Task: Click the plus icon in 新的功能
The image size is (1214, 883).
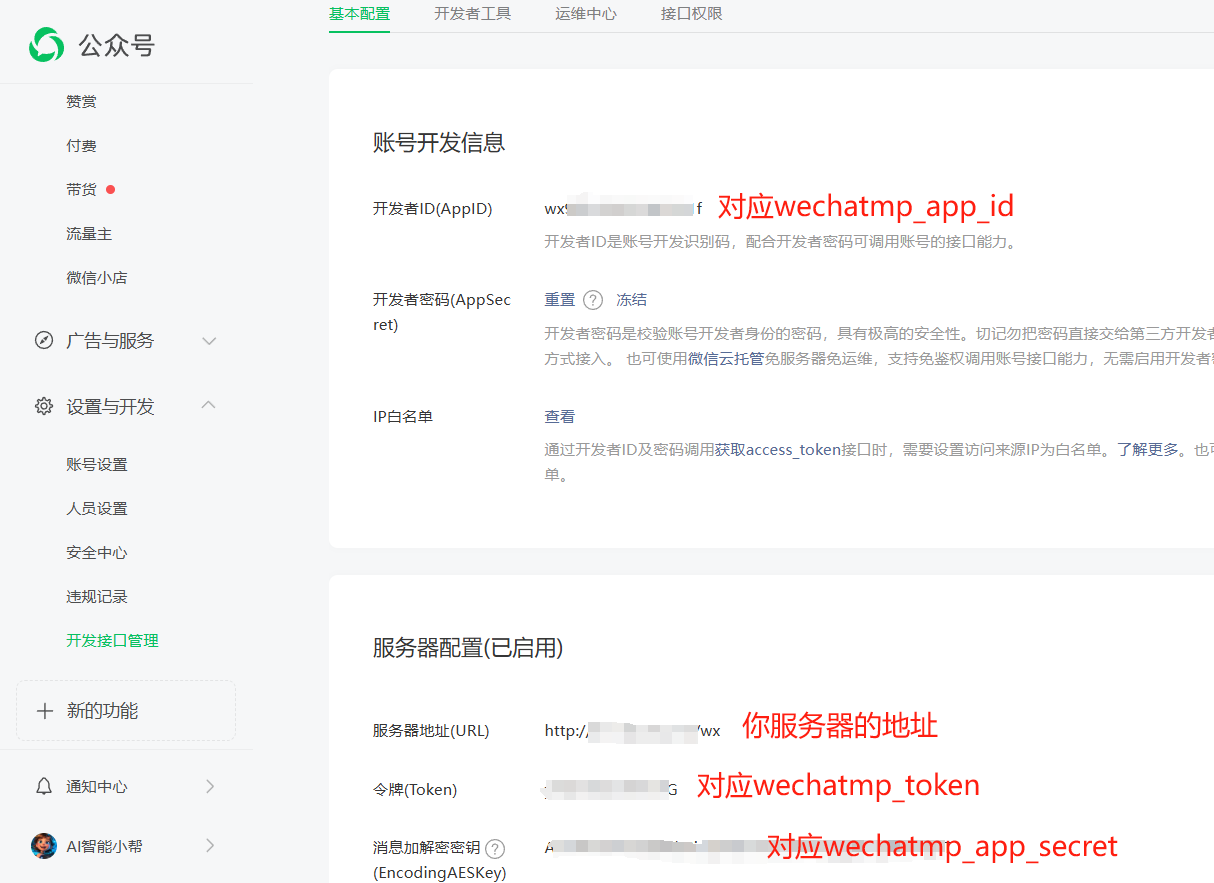Action: click(44, 711)
